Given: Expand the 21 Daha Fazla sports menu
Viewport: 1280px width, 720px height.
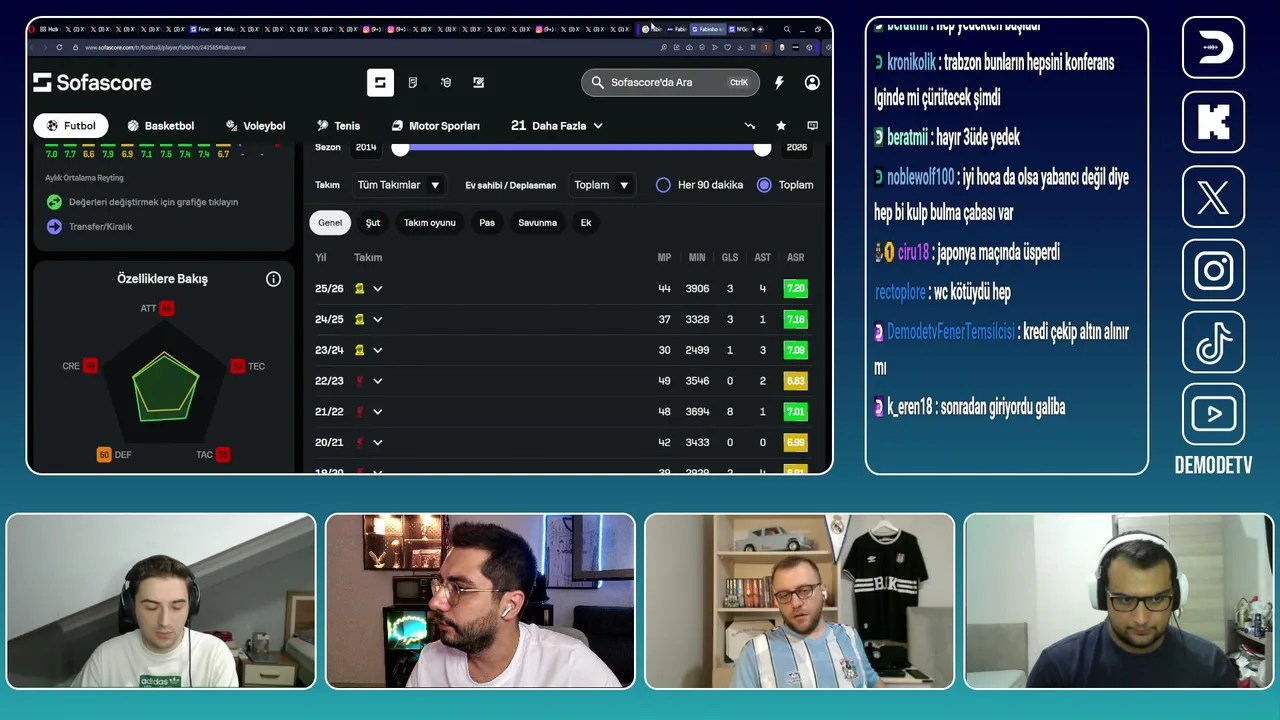Looking at the screenshot, I should 557,126.
